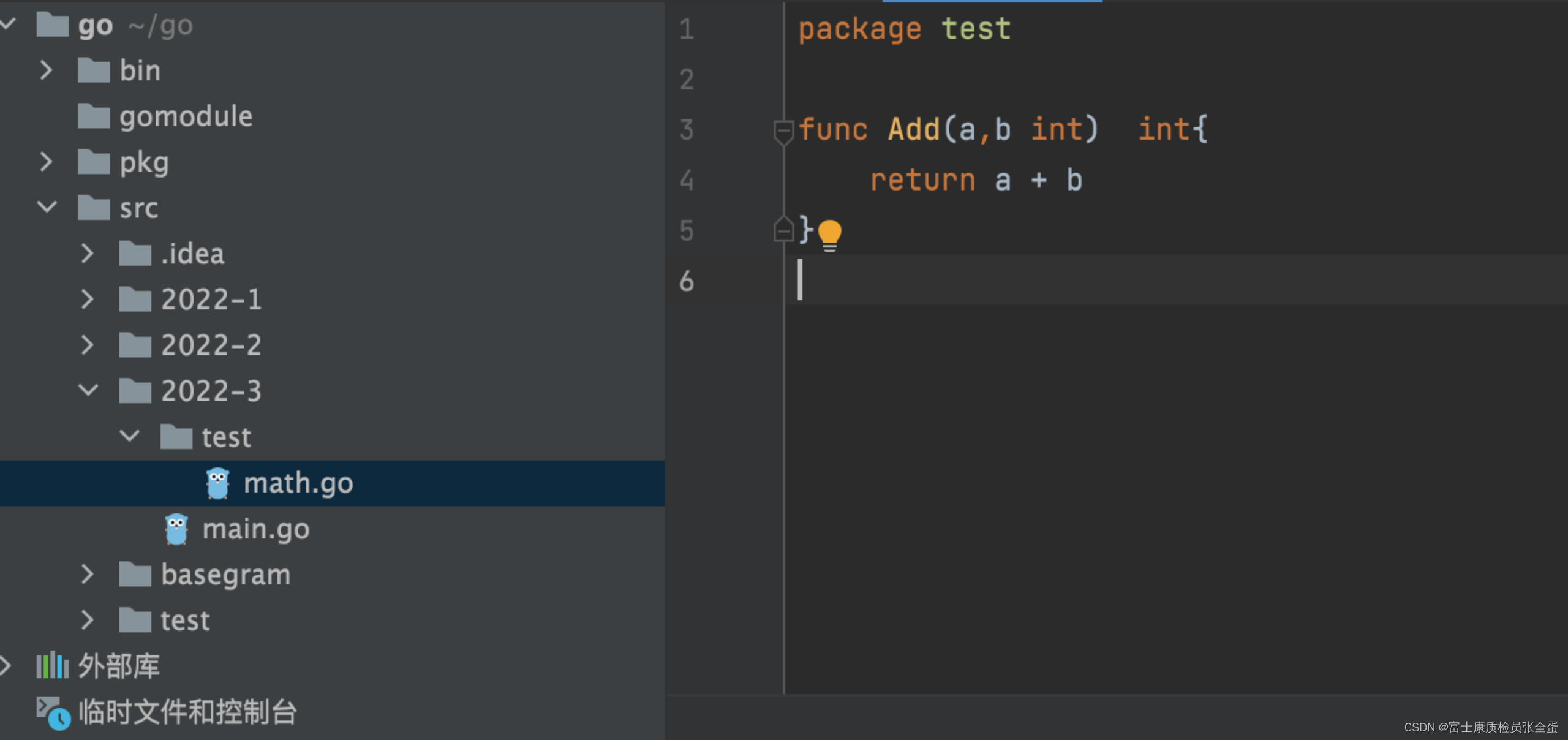This screenshot has height=740, width=1568.
Task: Click the fold marker at the closing brace line
Action: point(783,230)
